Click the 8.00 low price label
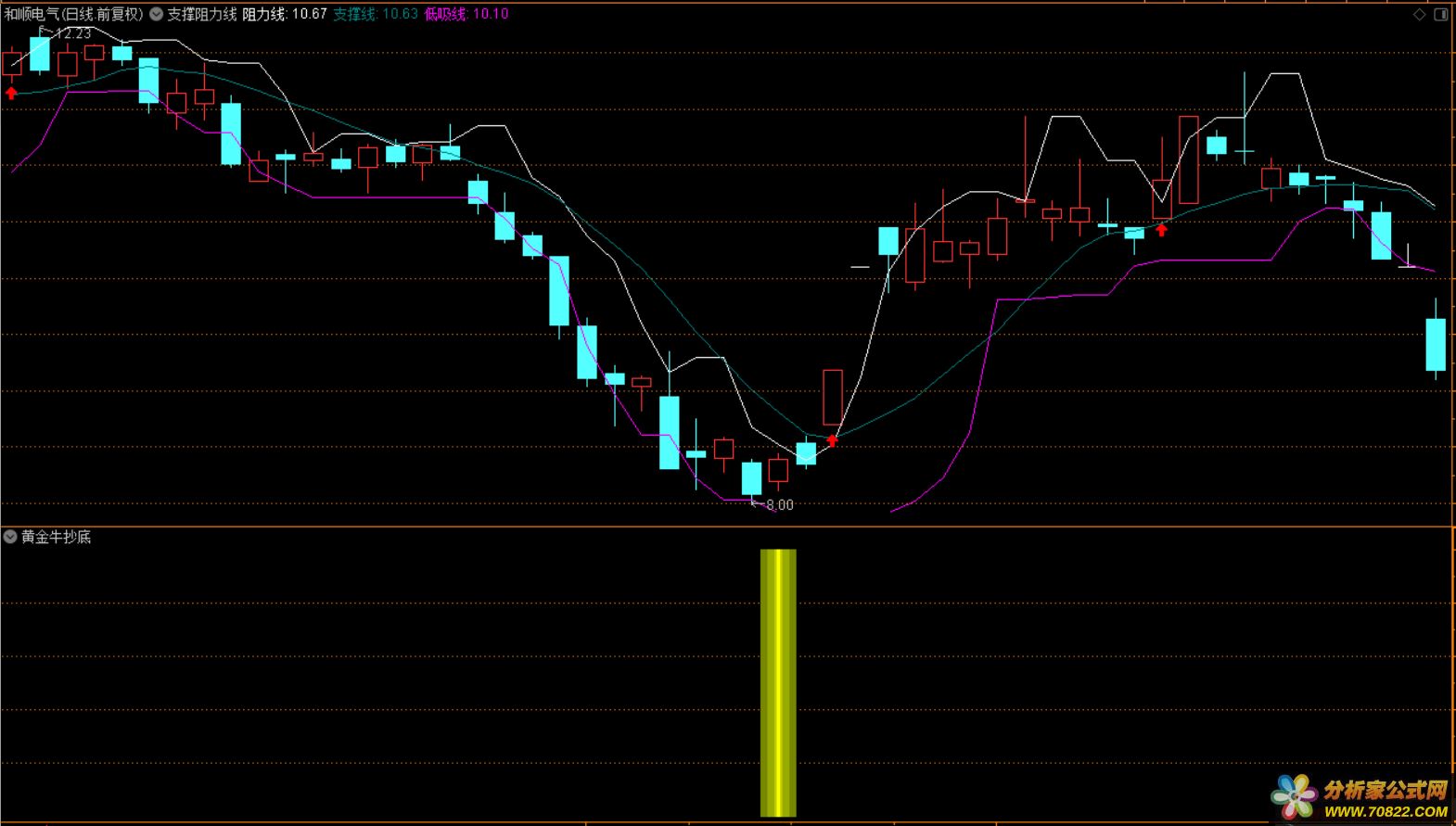 coord(780,505)
